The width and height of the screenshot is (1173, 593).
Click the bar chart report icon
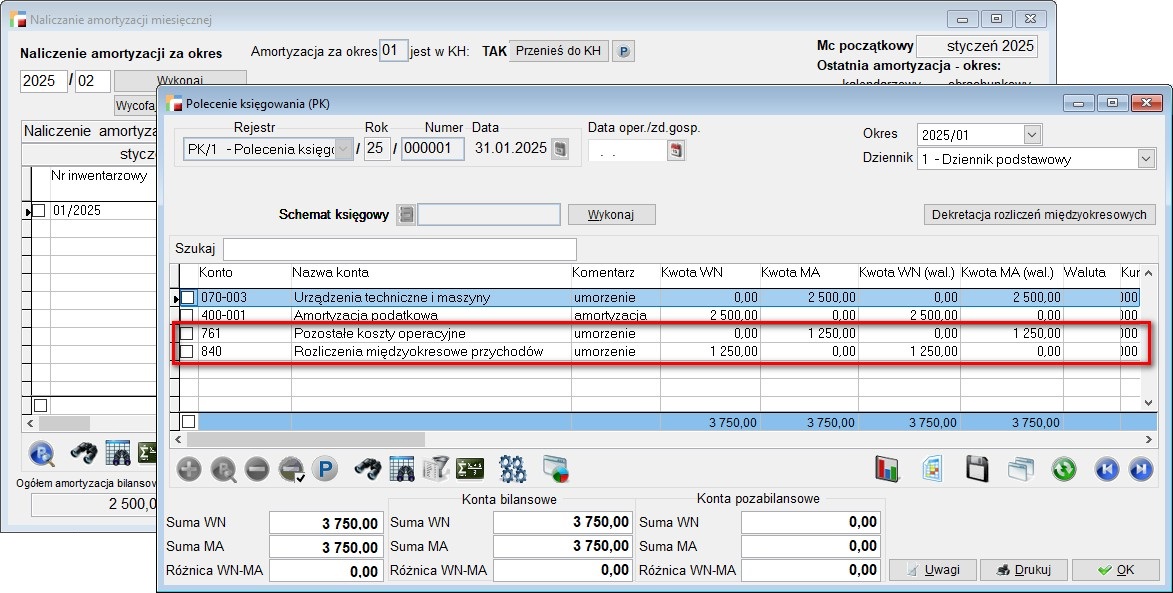tap(887, 468)
